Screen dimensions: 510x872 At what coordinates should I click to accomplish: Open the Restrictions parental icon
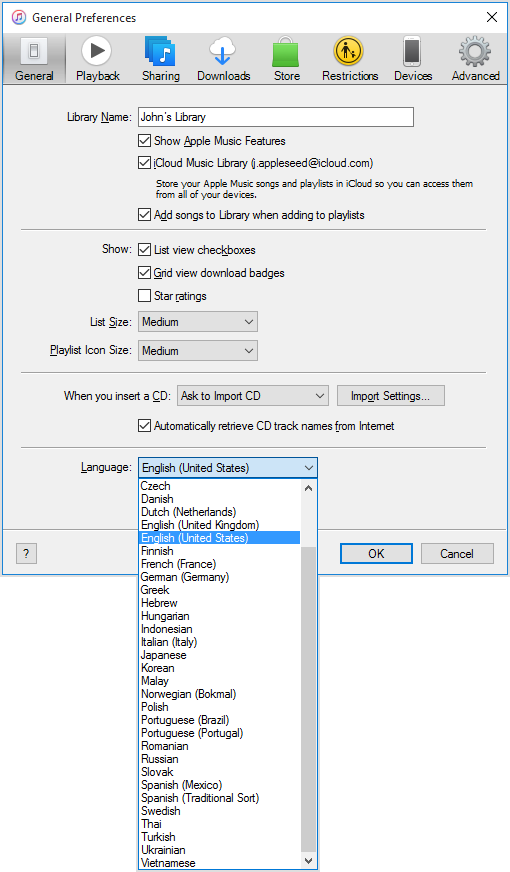pyautogui.click(x=349, y=51)
